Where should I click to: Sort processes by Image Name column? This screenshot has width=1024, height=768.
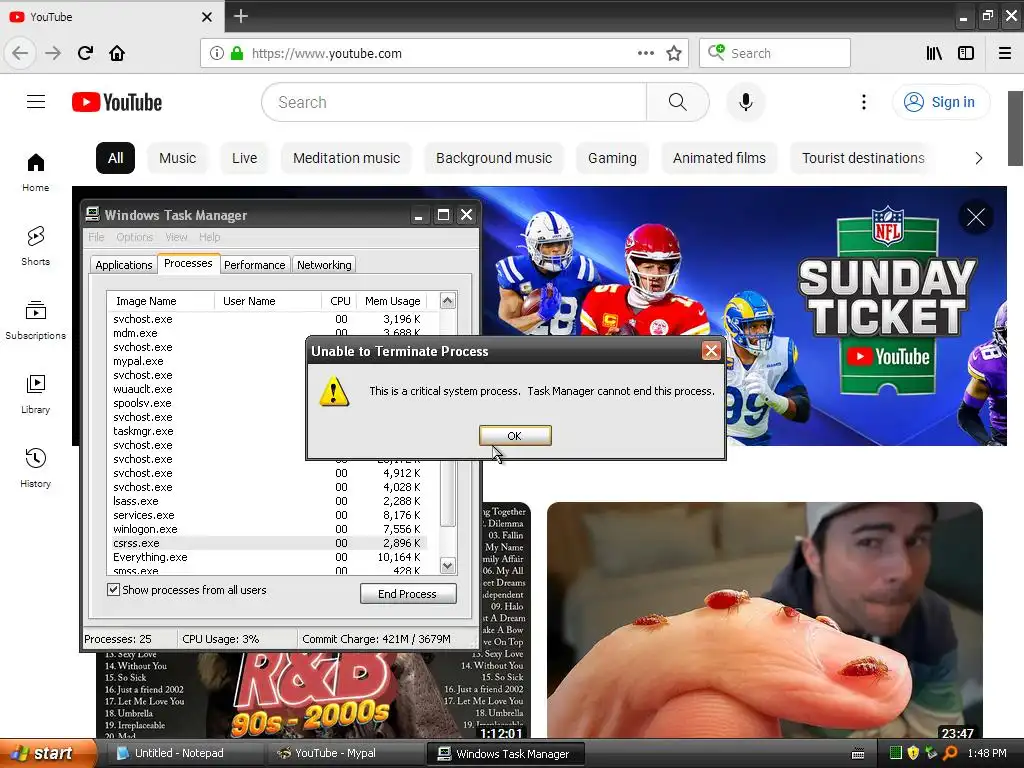pyautogui.click(x=161, y=301)
